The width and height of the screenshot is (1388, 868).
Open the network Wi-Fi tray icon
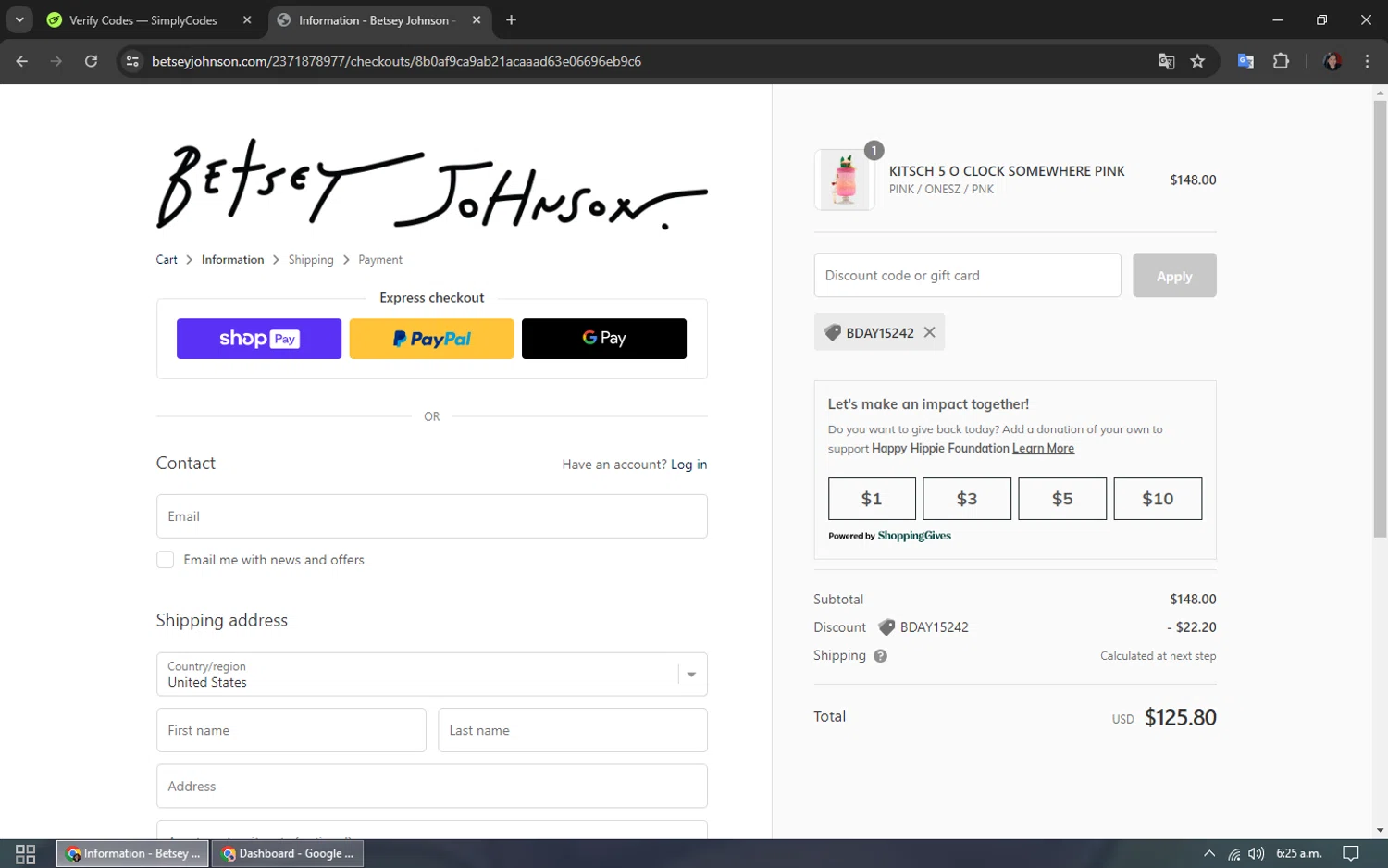click(x=1233, y=853)
